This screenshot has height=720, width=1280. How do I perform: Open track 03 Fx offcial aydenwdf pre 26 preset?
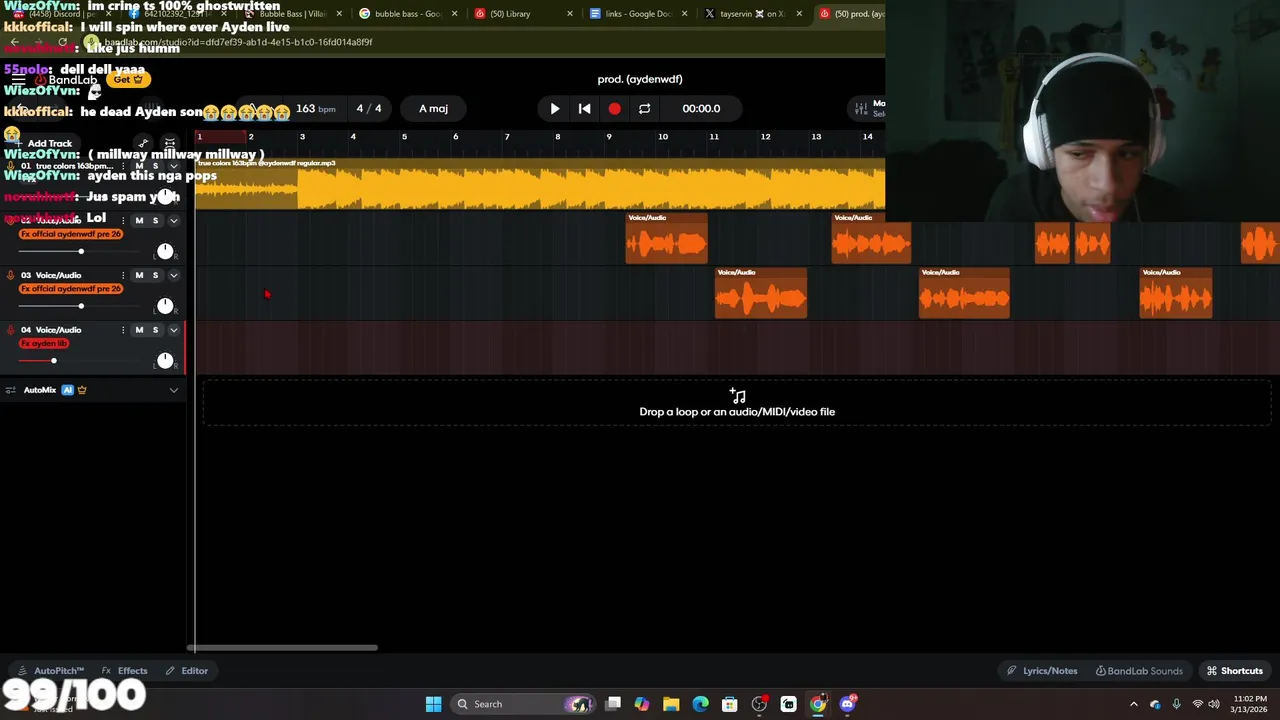[x=71, y=289]
